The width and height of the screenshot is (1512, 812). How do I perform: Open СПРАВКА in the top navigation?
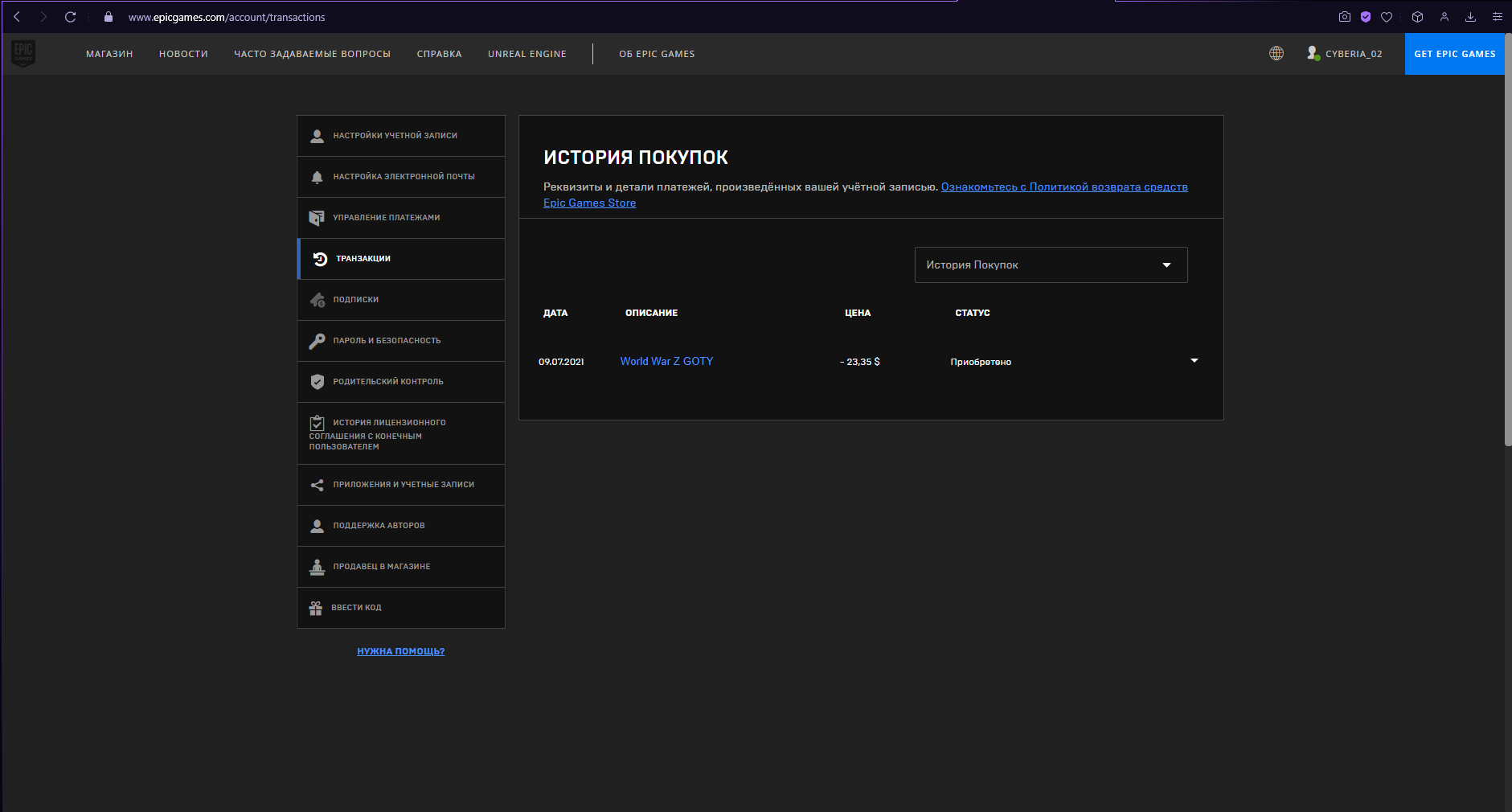(439, 54)
